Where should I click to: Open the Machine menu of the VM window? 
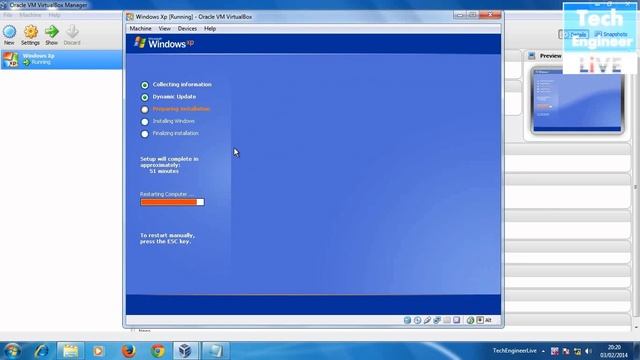[140, 29]
